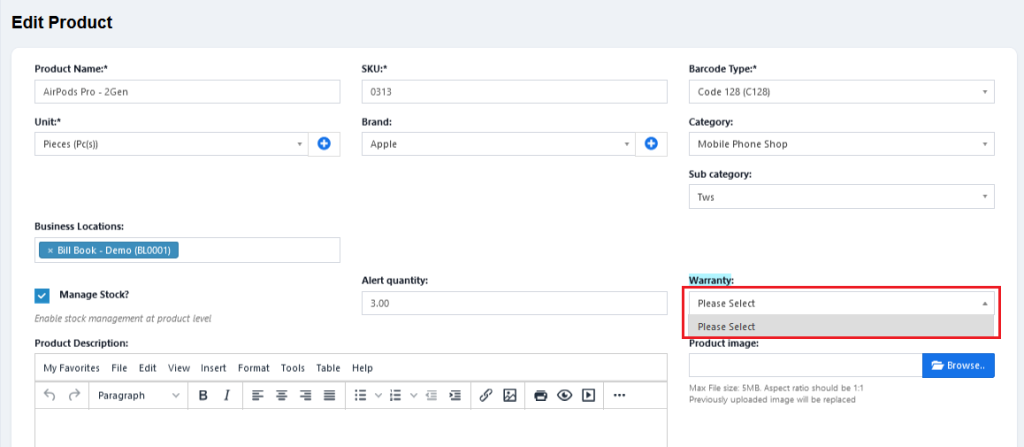Add a new unit with plus icon
Image resolution: width=1024 pixels, height=447 pixels.
[324, 144]
